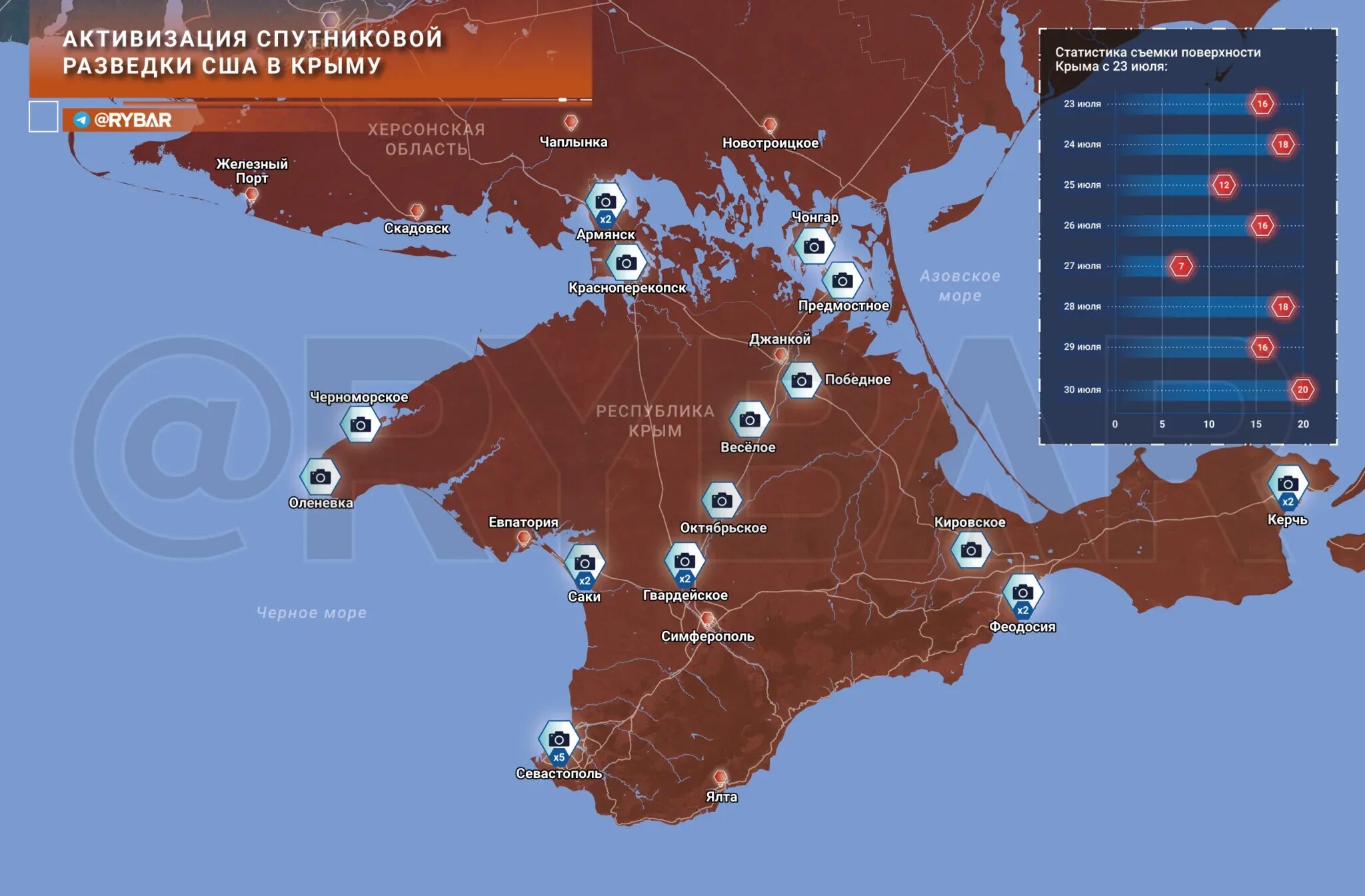This screenshot has width=1365, height=896.
Task: Click the Gvardeyskoe x2 camera marker
Action: (x=684, y=562)
